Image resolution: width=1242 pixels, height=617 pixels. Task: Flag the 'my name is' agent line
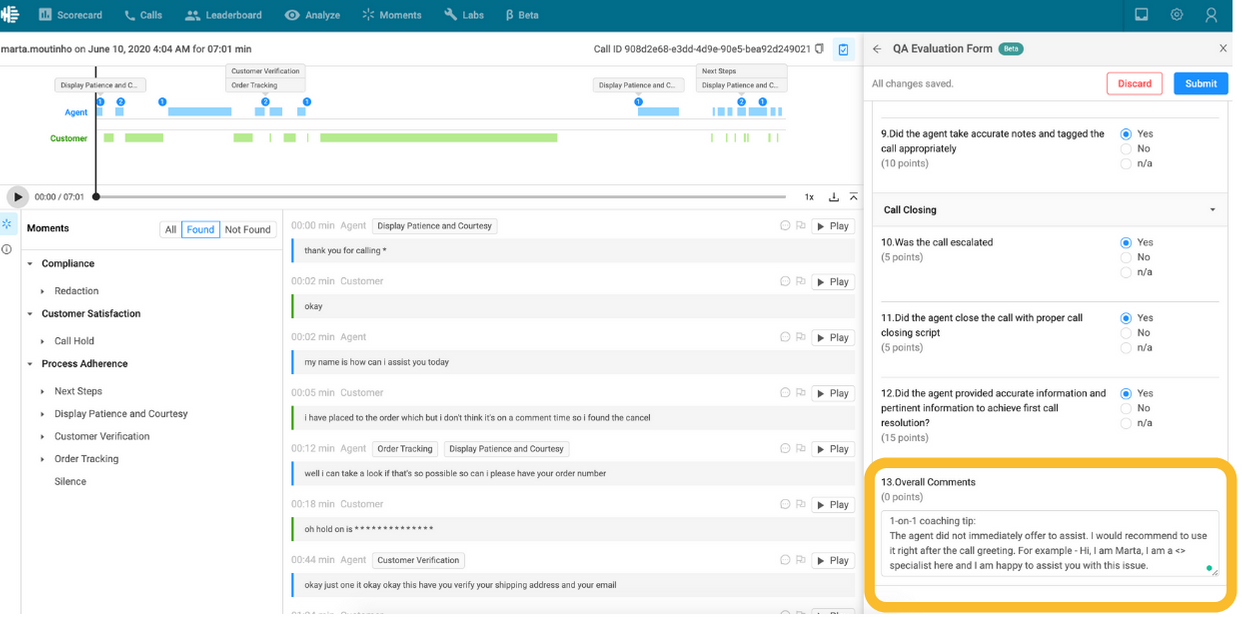pyautogui.click(x=800, y=338)
